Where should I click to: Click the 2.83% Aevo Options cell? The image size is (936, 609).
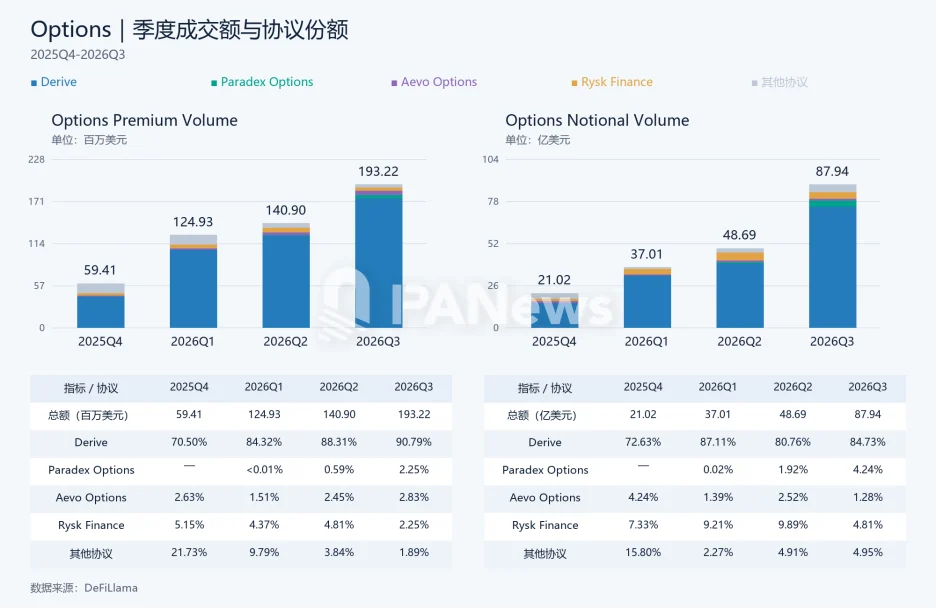(x=414, y=497)
